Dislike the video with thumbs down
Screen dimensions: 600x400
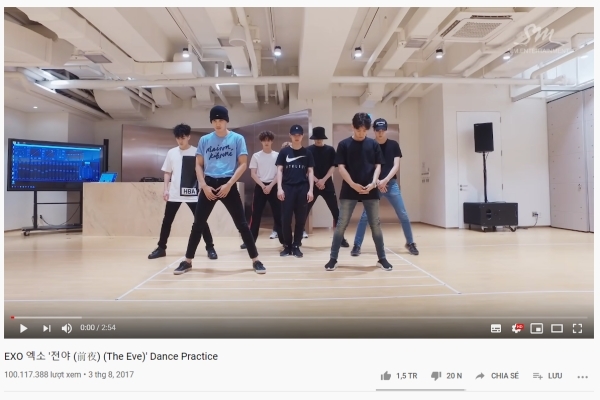coord(436,376)
